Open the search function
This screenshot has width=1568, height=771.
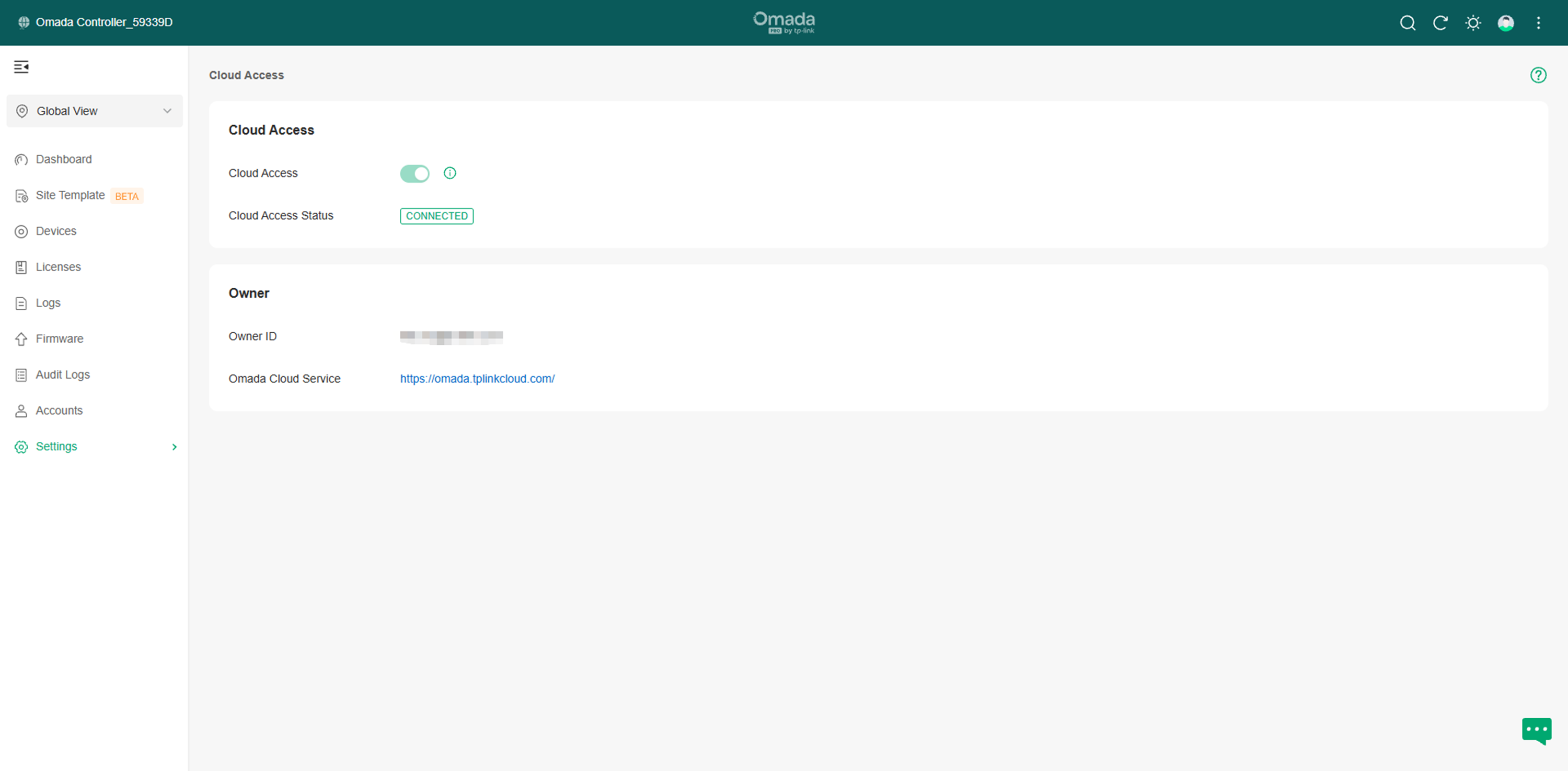click(1408, 22)
